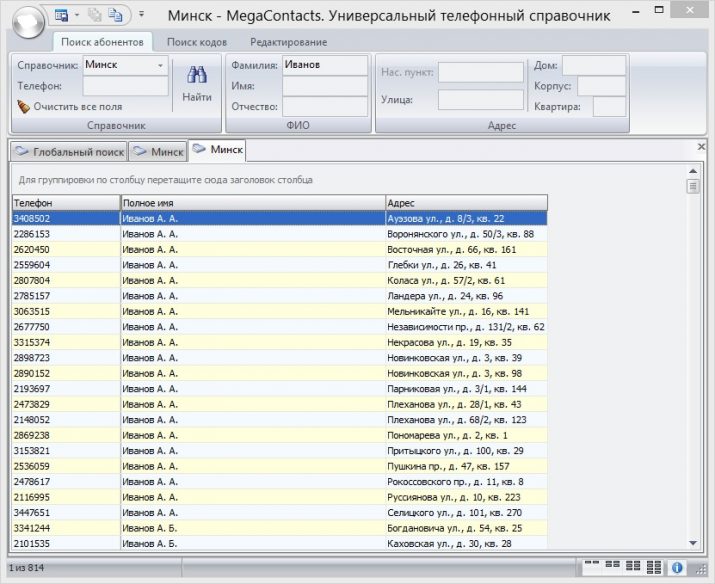Click address Ландера ул., д. 24, кв. 96
Image resolution: width=715 pixels, height=584 pixels.
(445, 296)
